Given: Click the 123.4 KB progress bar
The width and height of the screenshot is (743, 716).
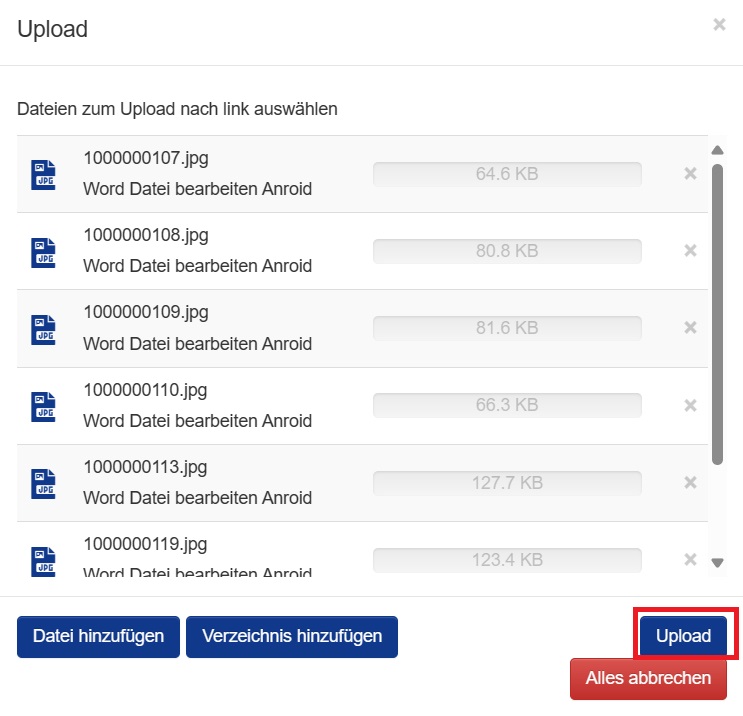Looking at the screenshot, I should (x=507, y=560).
